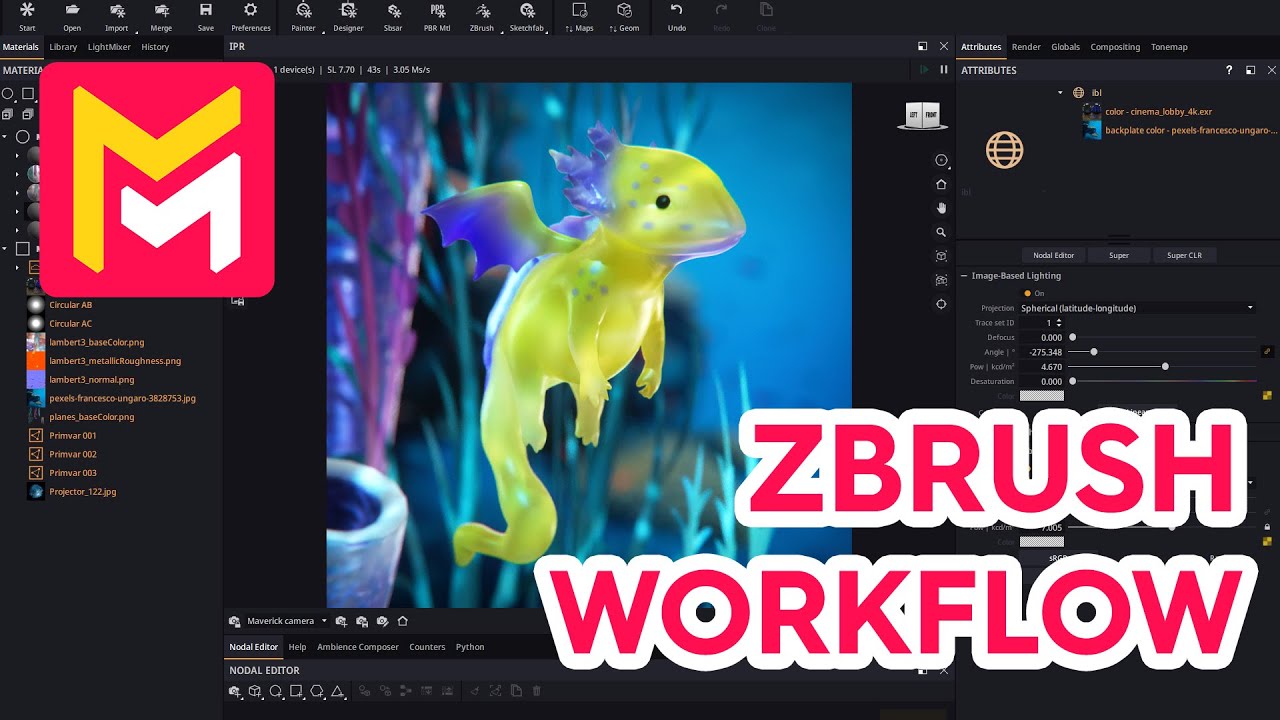This screenshot has height=720, width=1280.
Task: Click the view cube in the viewport
Action: (x=922, y=115)
